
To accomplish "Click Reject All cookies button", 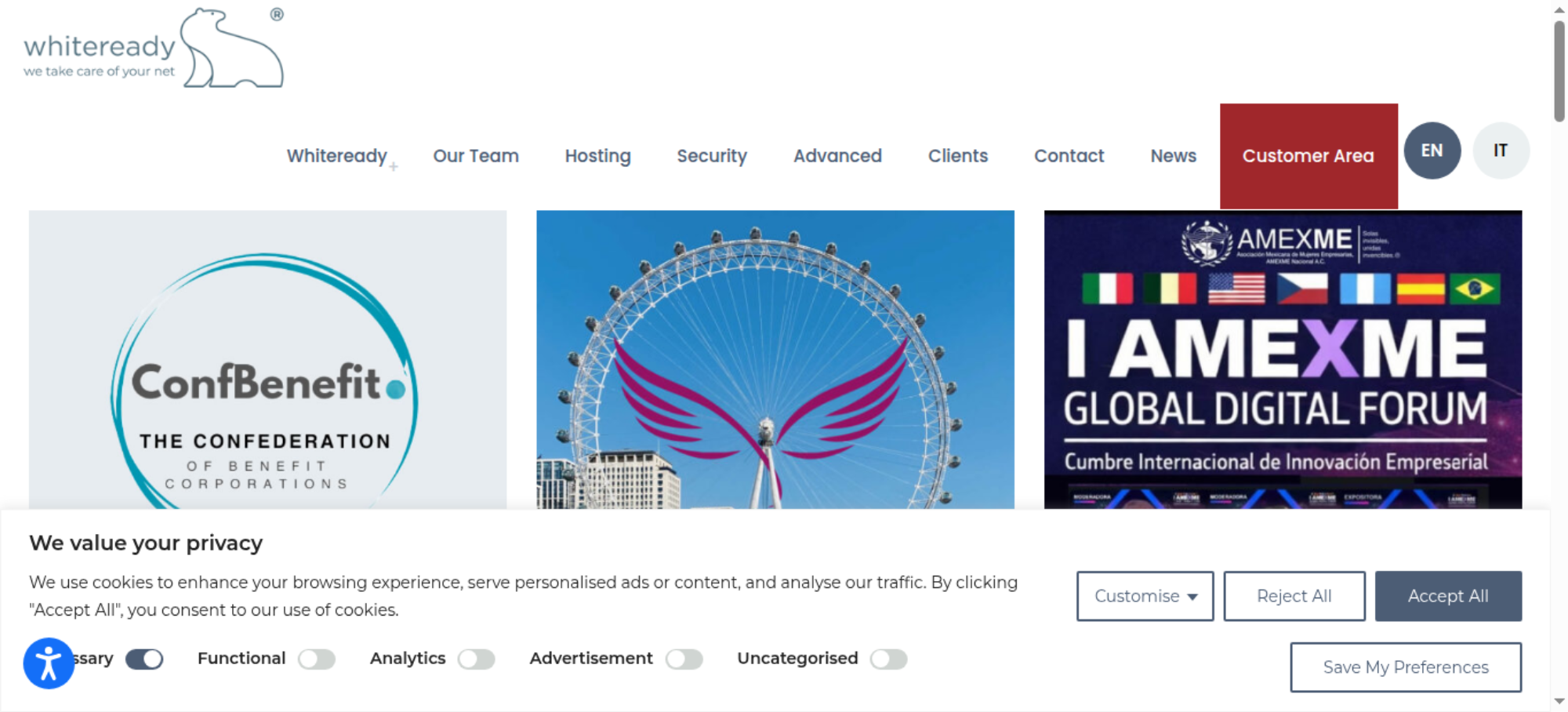I will click(1294, 596).
